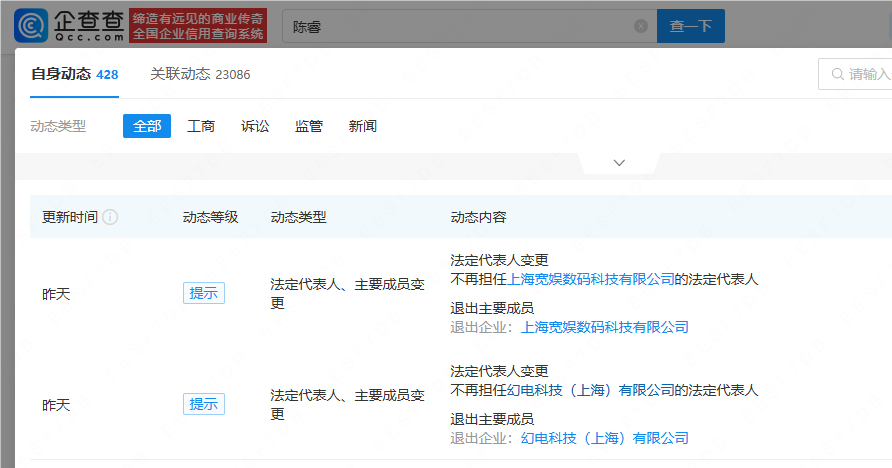Click the search field containing 陈睿

469,26
